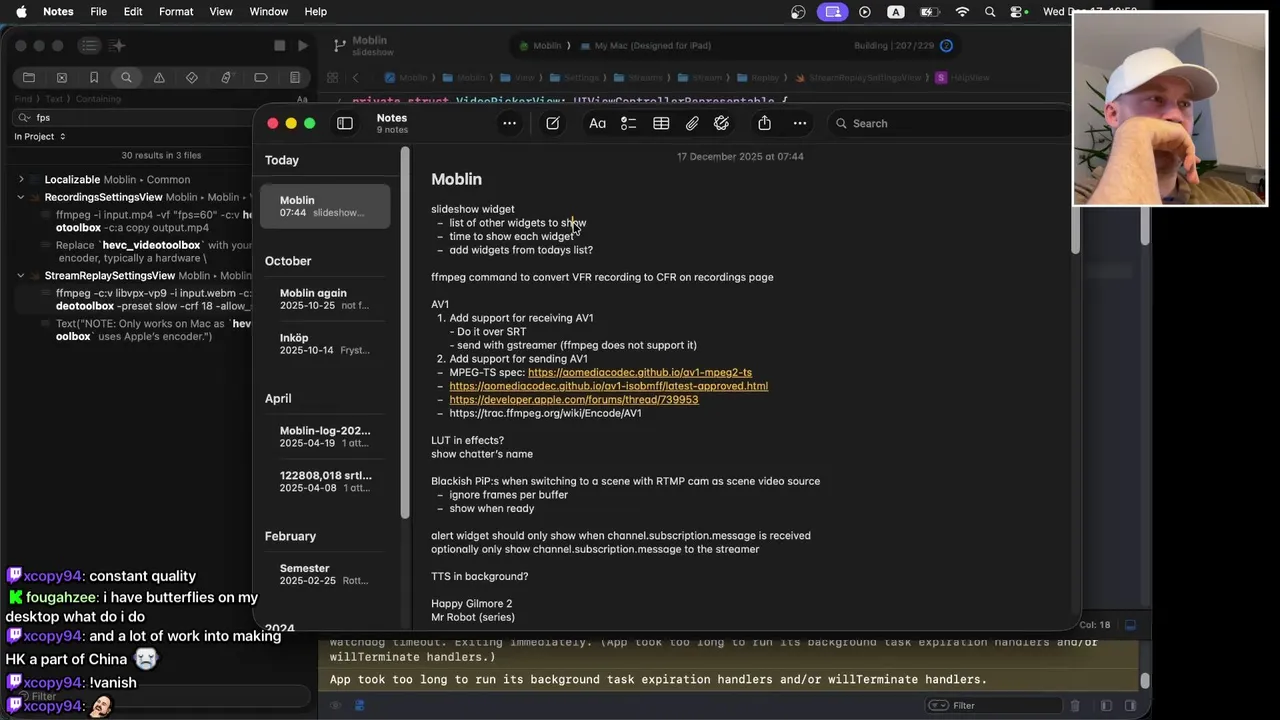This screenshot has height=720, width=1280.
Task: Open the Semester note
Action: 325,574
